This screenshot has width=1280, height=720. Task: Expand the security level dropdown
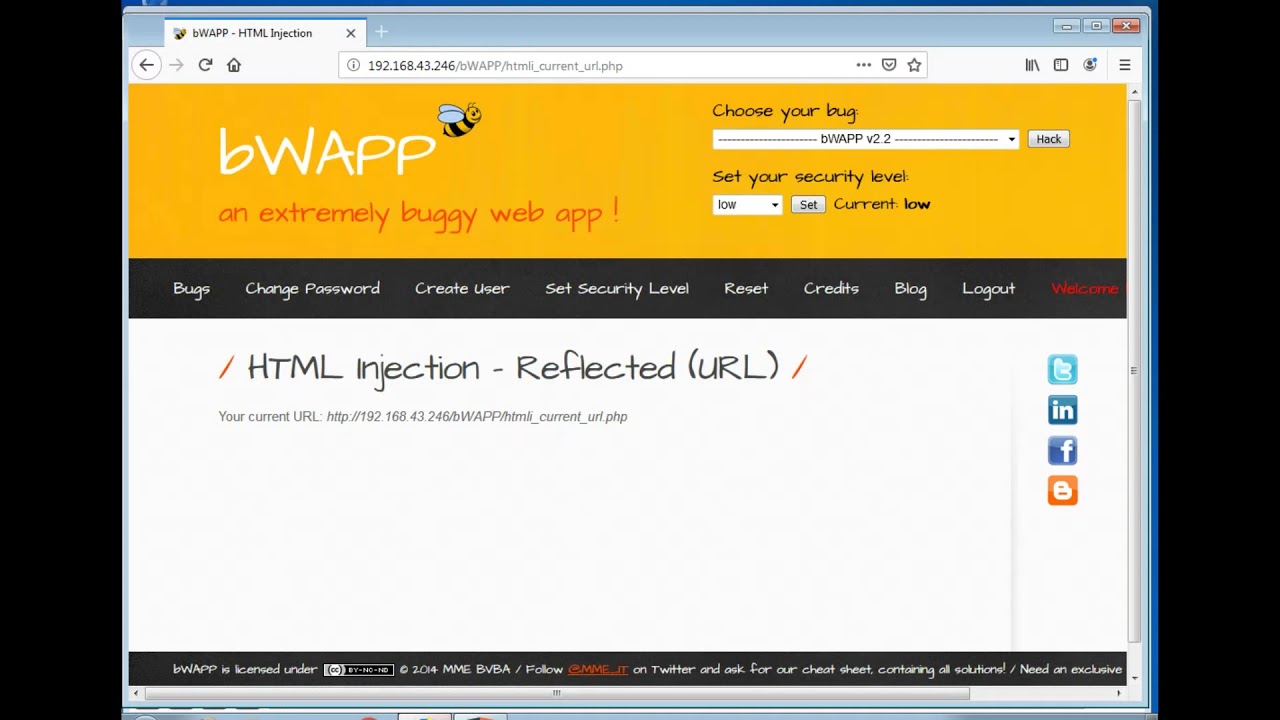click(x=747, y=204)
